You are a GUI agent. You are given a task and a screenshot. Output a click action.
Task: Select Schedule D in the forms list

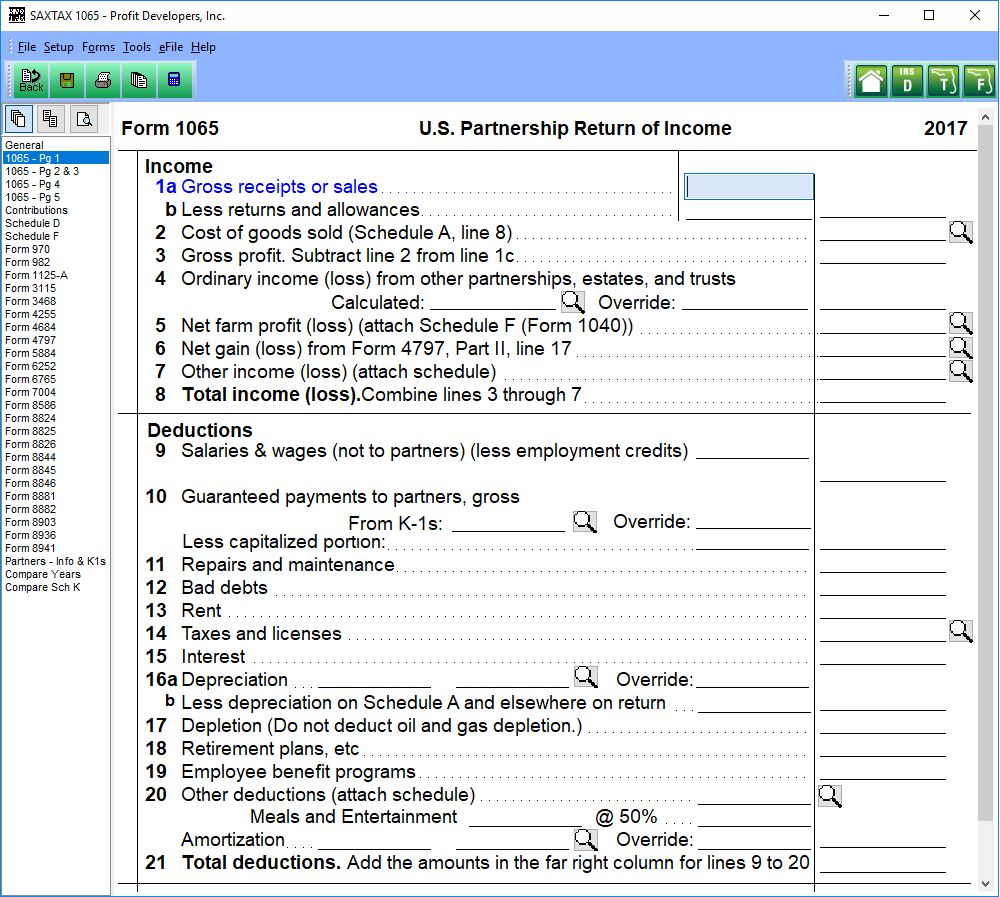coord(32,223)
